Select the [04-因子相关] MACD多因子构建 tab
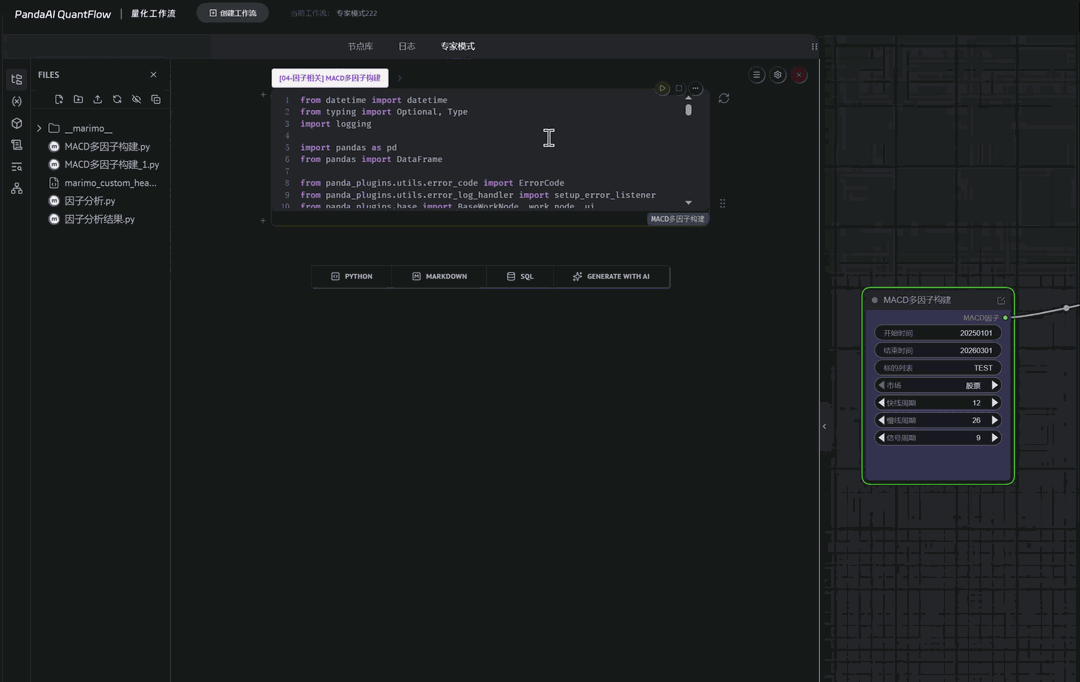Screen dimensions: 1080x682 (x=330, y=78)
